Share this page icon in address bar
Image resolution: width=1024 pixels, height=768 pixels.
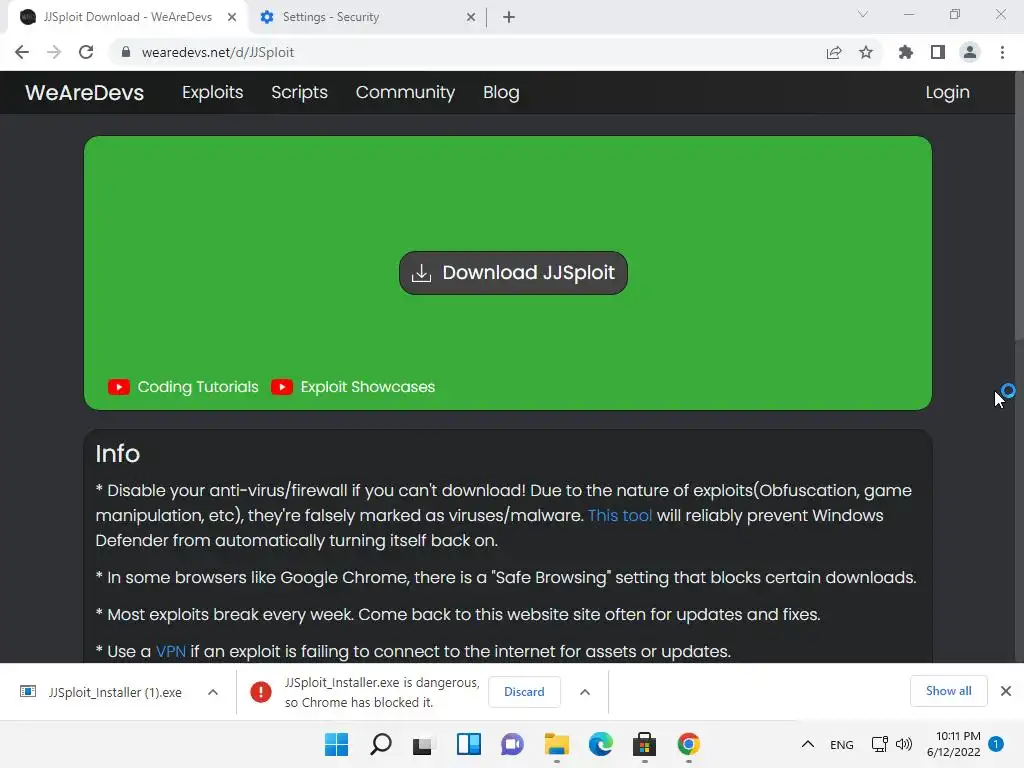834,52
